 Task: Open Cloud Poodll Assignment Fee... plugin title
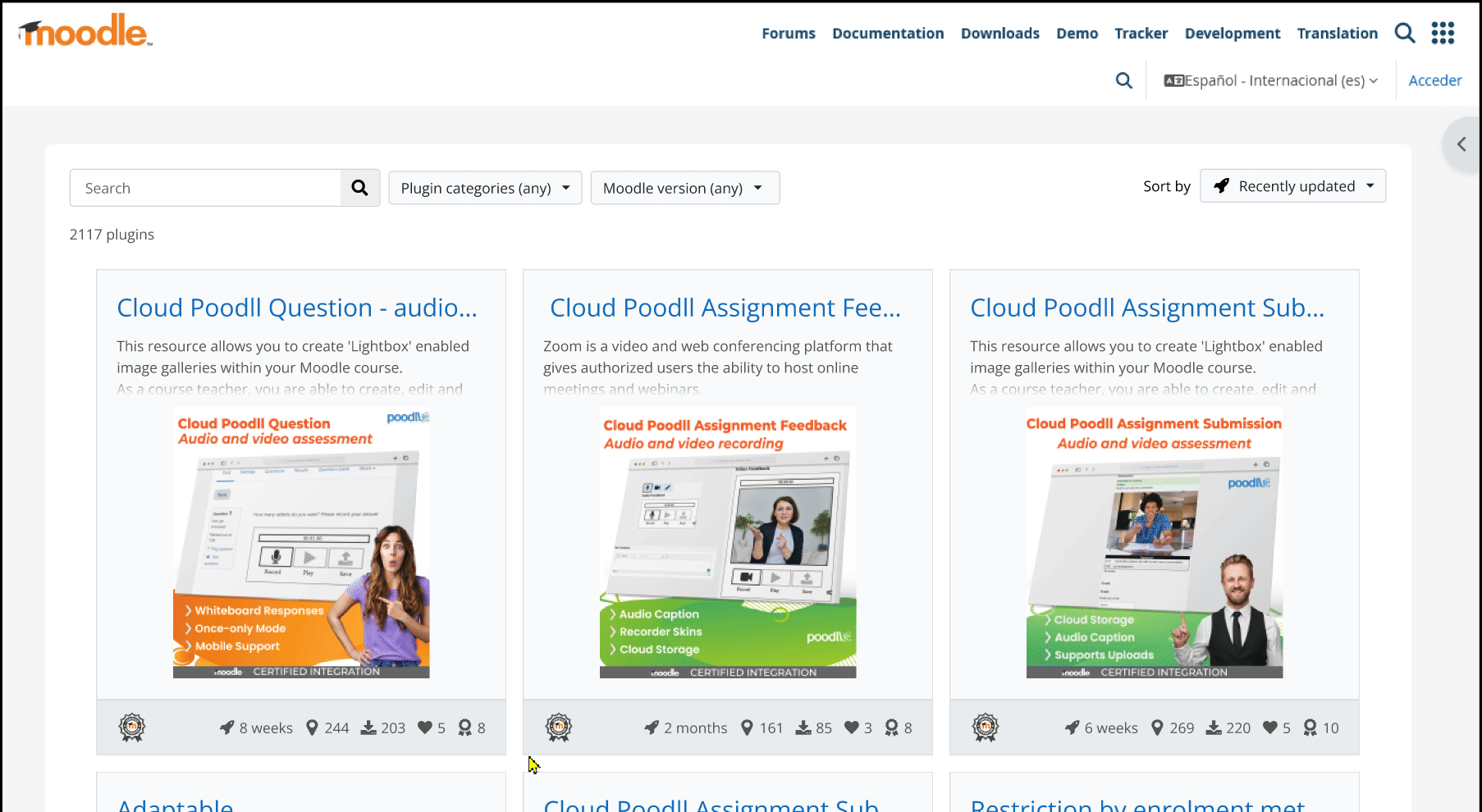coord(725,308)
